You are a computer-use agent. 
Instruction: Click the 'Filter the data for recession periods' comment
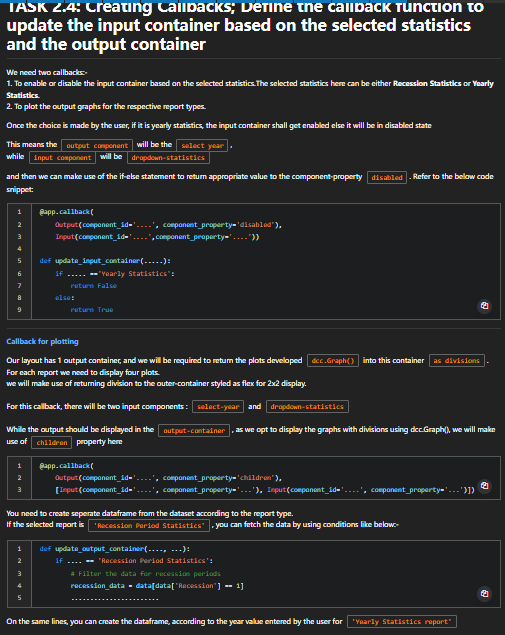[x=145, y=573]
